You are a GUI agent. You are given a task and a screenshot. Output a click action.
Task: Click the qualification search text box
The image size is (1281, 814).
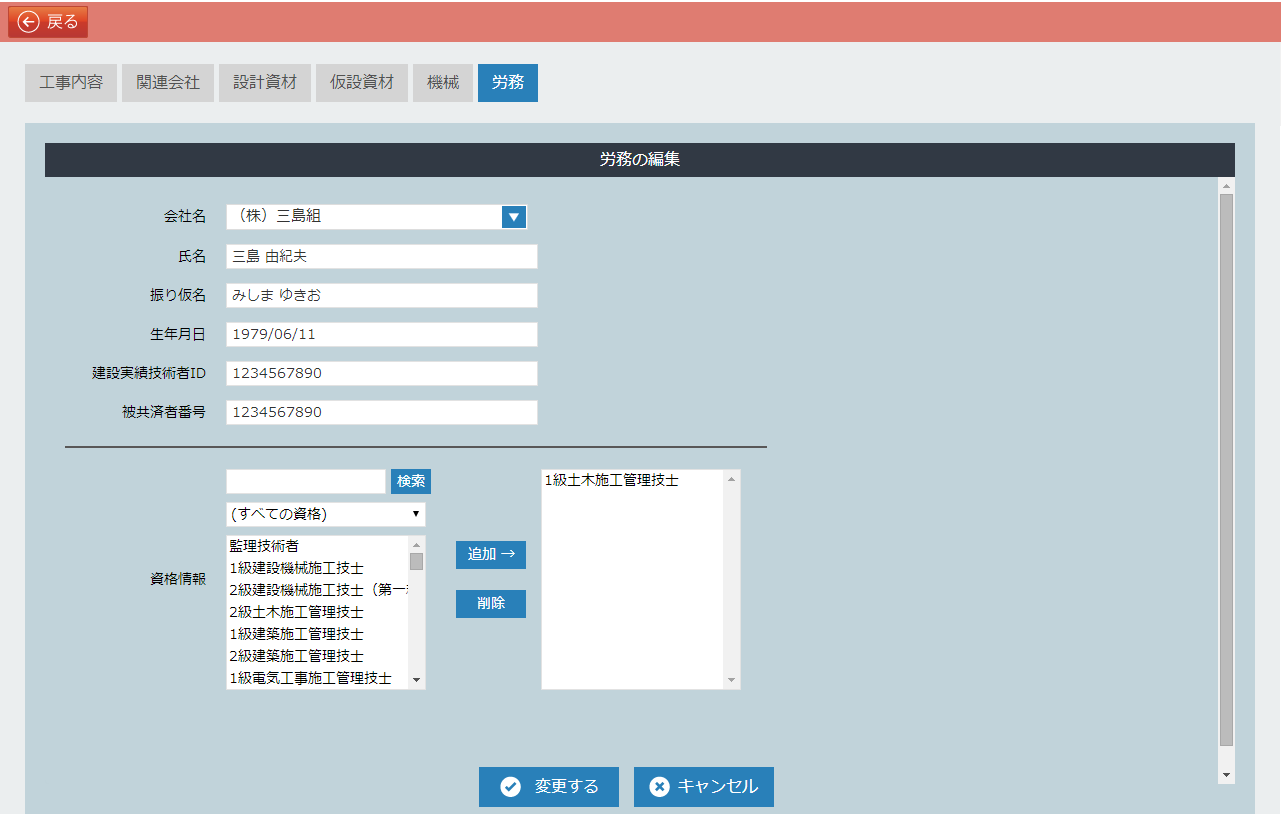tap(306, 482)
